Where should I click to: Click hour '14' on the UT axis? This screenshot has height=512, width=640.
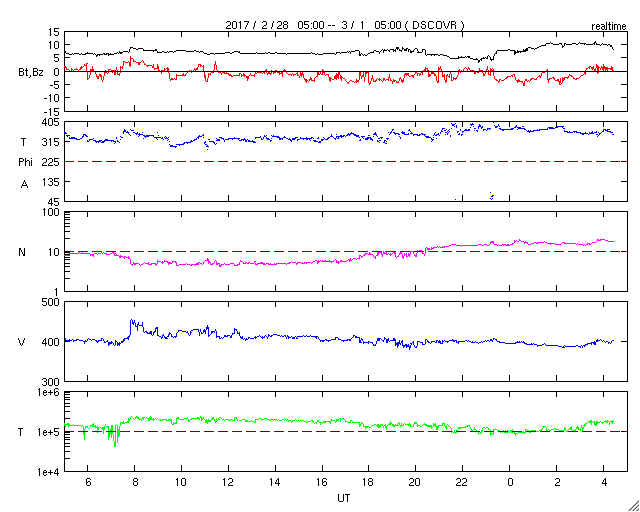coord(275,483)
